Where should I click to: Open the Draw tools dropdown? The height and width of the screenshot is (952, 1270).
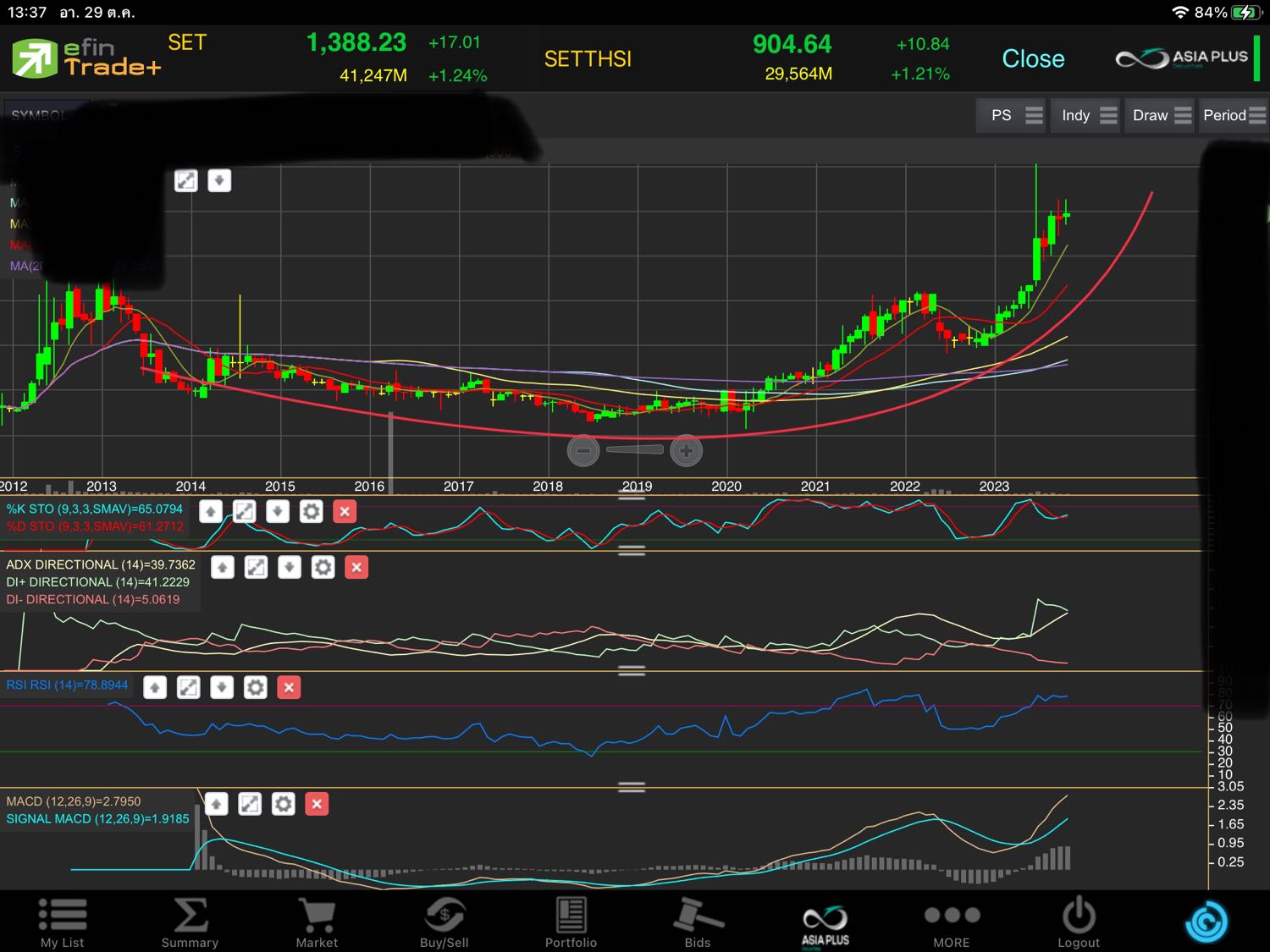tap(1161, 115)
